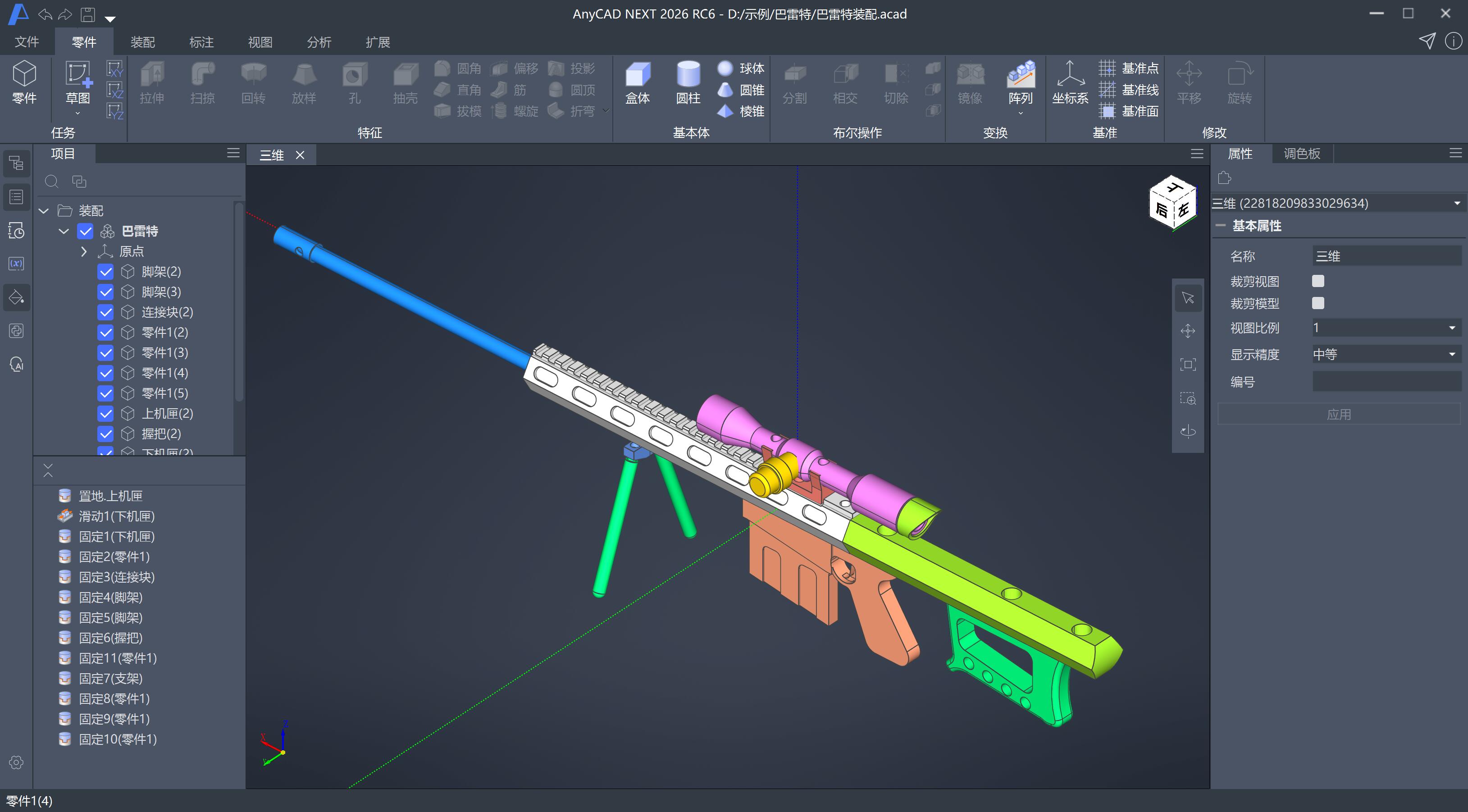The height and width of the screenshot is (812, 1468).
Task: Open the 显示精度 dropdown
Action: point(1386,355)
